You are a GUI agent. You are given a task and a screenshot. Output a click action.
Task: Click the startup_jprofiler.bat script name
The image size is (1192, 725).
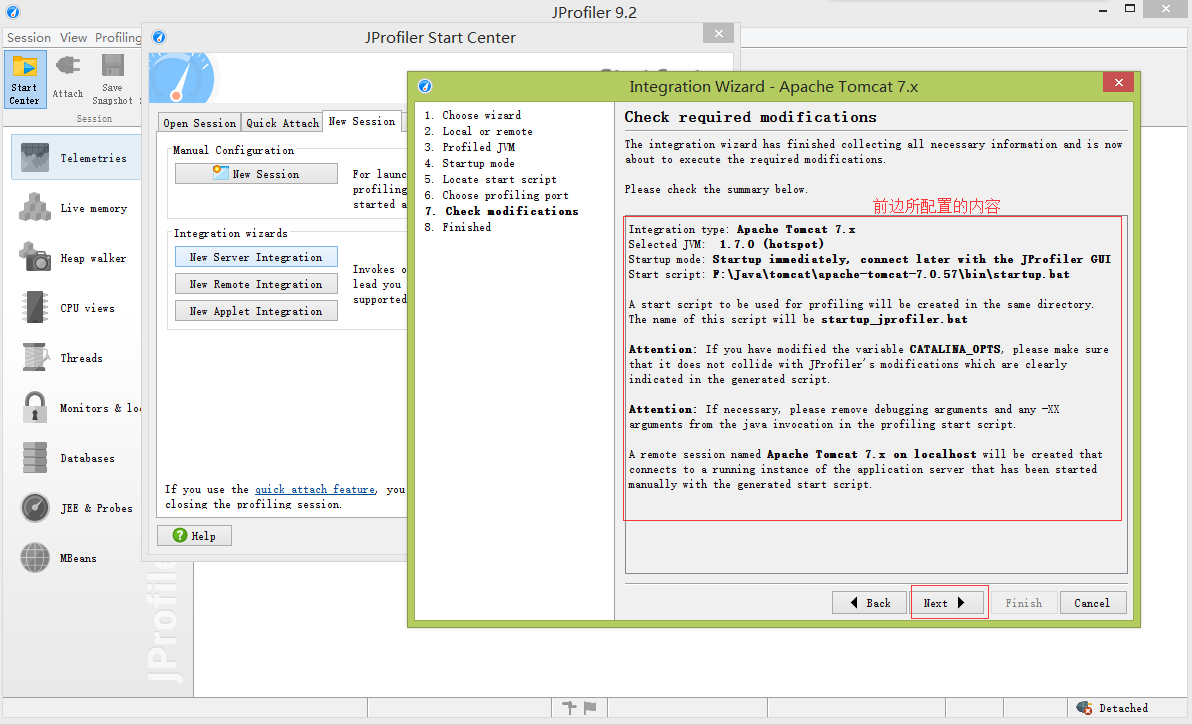894,319
